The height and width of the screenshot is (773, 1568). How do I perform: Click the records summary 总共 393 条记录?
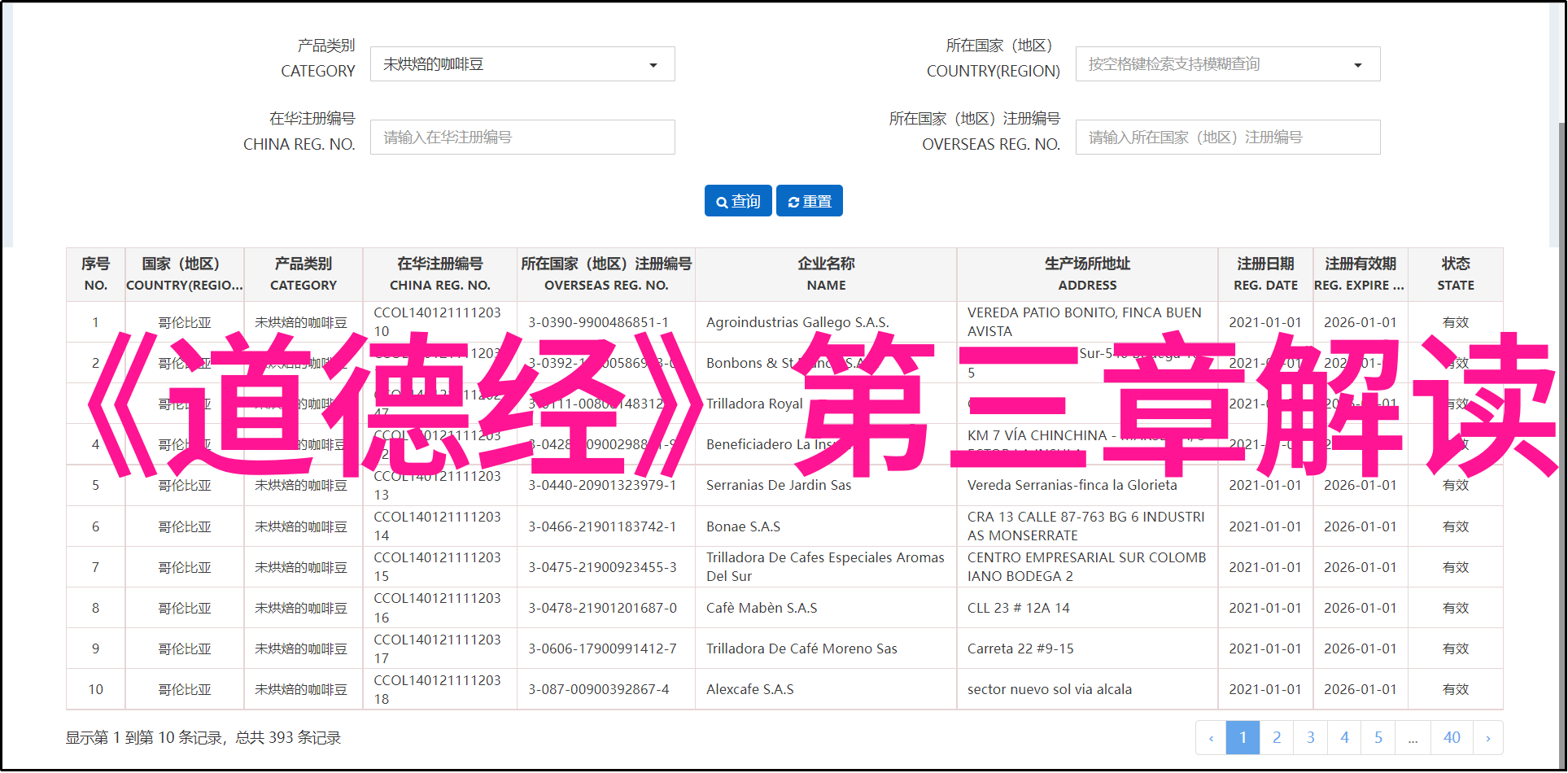288,738
